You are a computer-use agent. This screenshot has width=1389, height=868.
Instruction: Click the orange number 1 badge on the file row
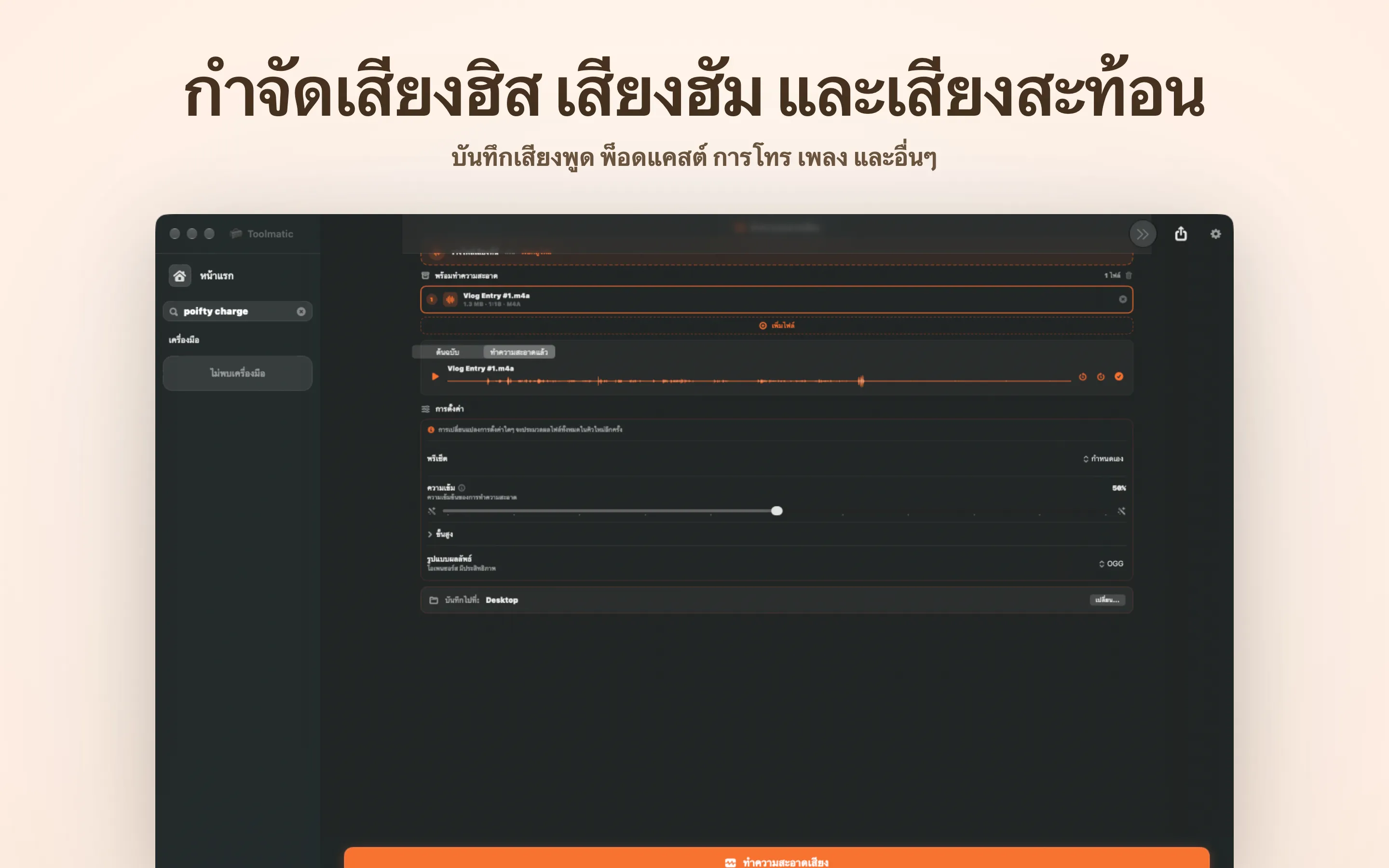tap(432, 299)
